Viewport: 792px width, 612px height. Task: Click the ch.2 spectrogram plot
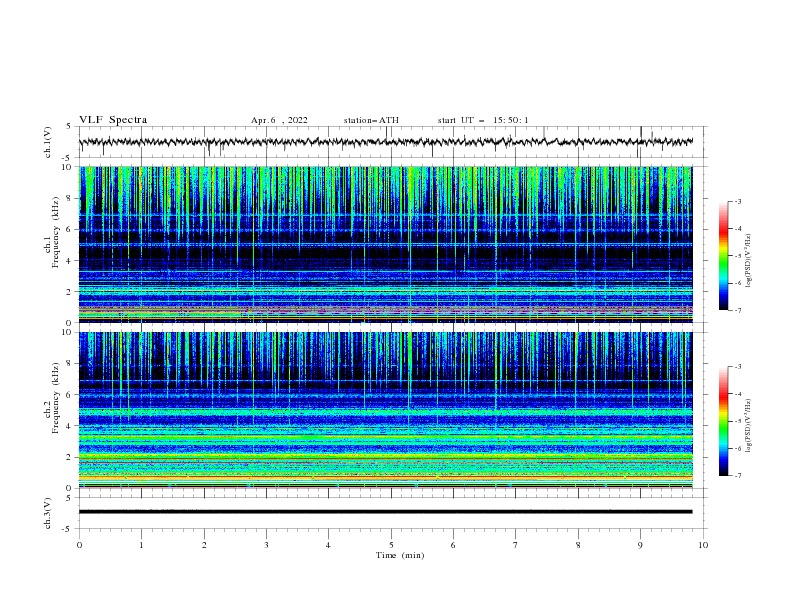(386, 410)
